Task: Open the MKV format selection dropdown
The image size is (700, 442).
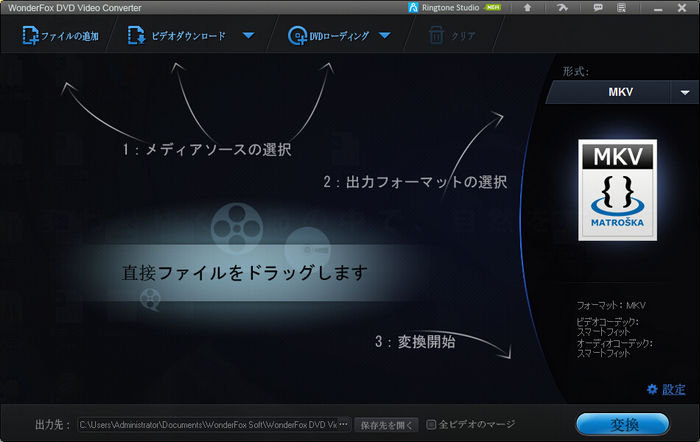Action: (622, 92)
